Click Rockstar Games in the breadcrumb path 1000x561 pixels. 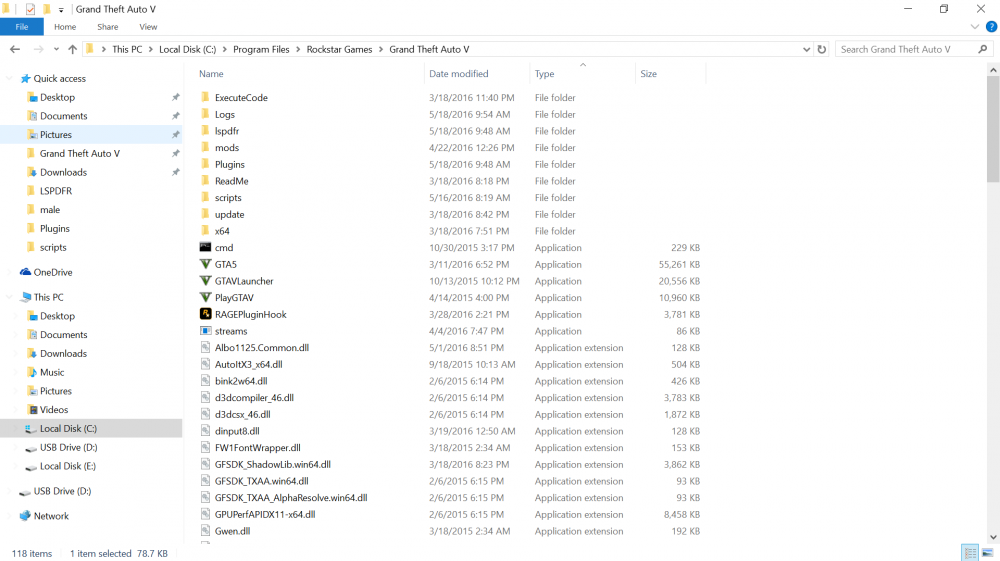click(x=339, y=49)
